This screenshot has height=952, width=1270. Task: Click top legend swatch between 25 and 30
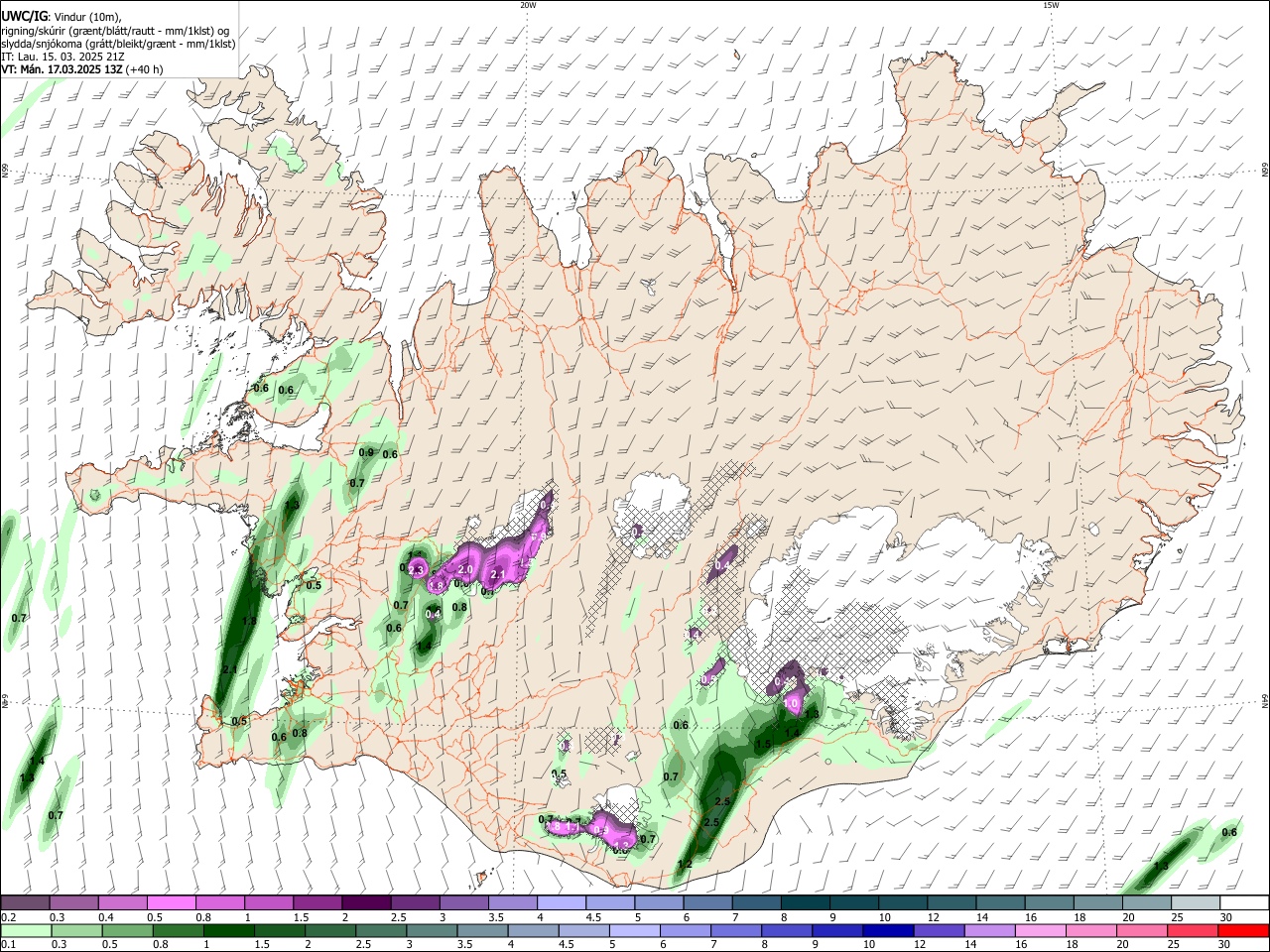click(x=1197, y=902)
